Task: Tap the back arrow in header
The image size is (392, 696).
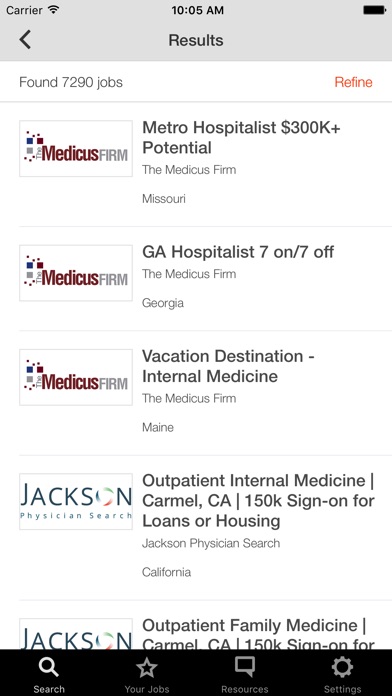Action: tap(25, 40)
